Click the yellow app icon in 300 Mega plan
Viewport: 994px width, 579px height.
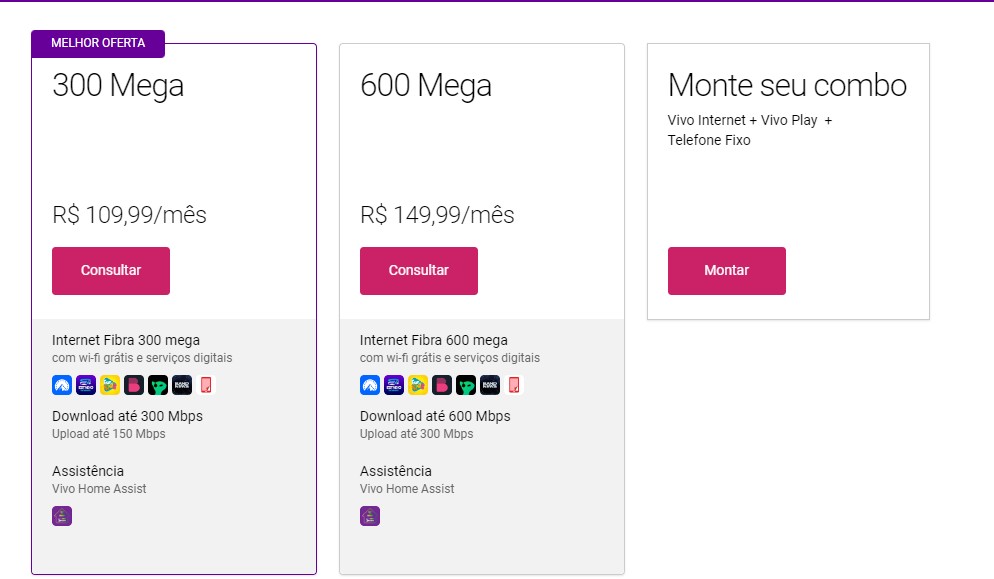(110, 385)
